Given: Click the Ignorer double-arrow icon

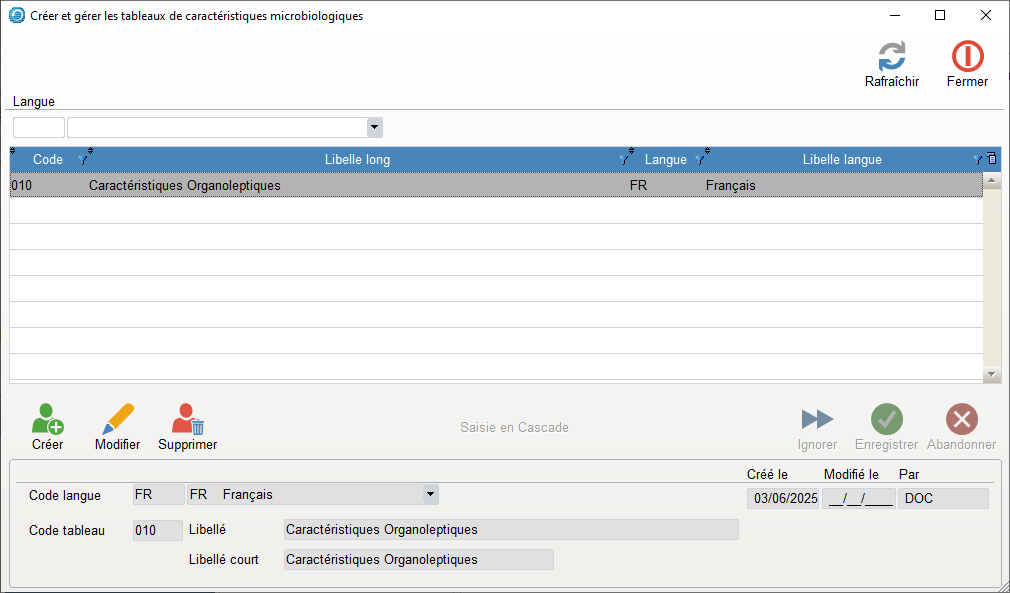Looking at the screenshot, I should (817, 419).
